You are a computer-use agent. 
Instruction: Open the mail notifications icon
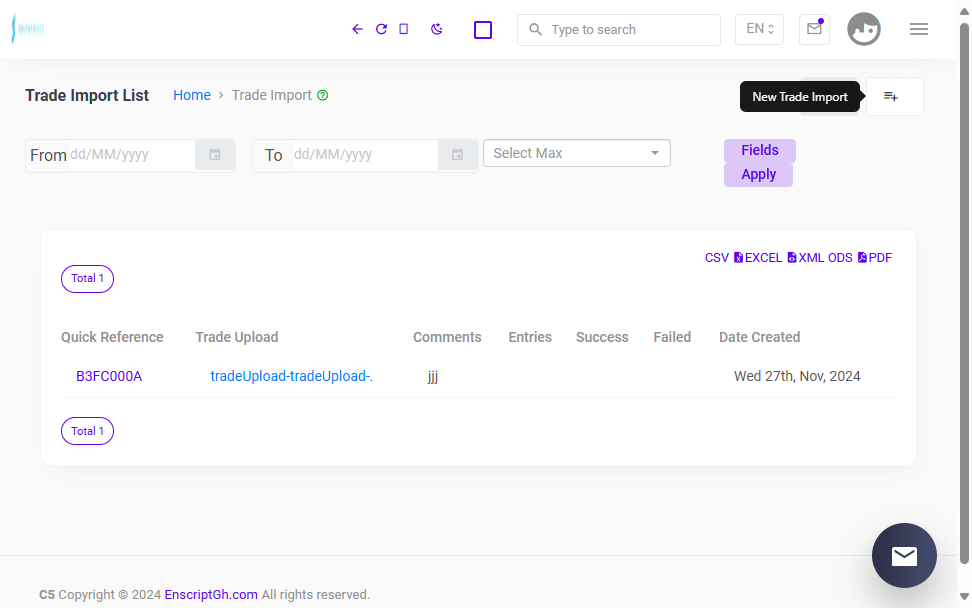[x=815, y=29]
